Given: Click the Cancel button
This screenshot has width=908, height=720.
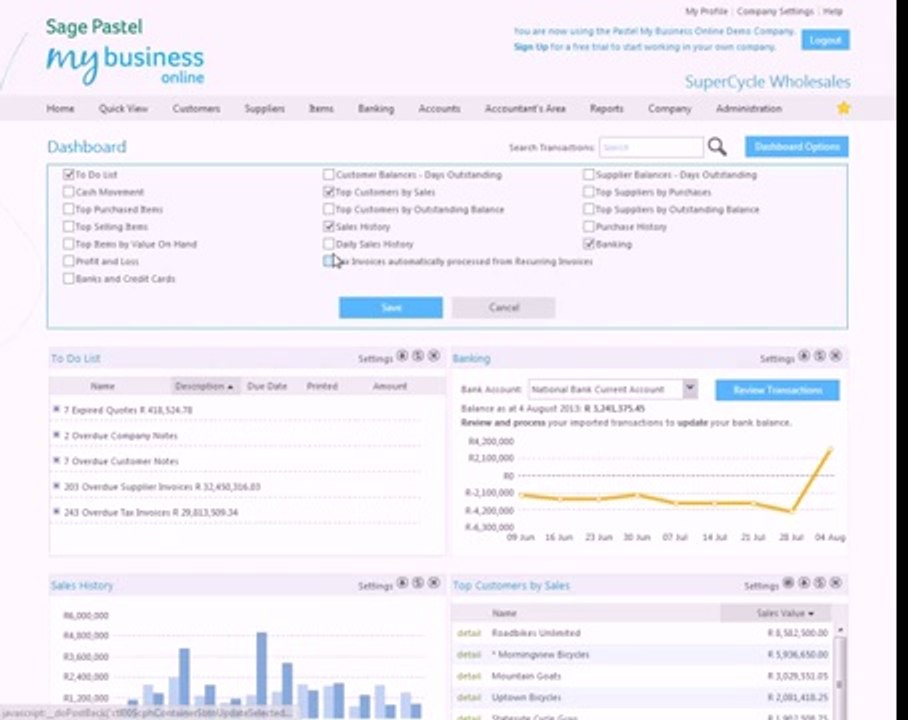Looking at the screenshot, I should tap(503, 308).
